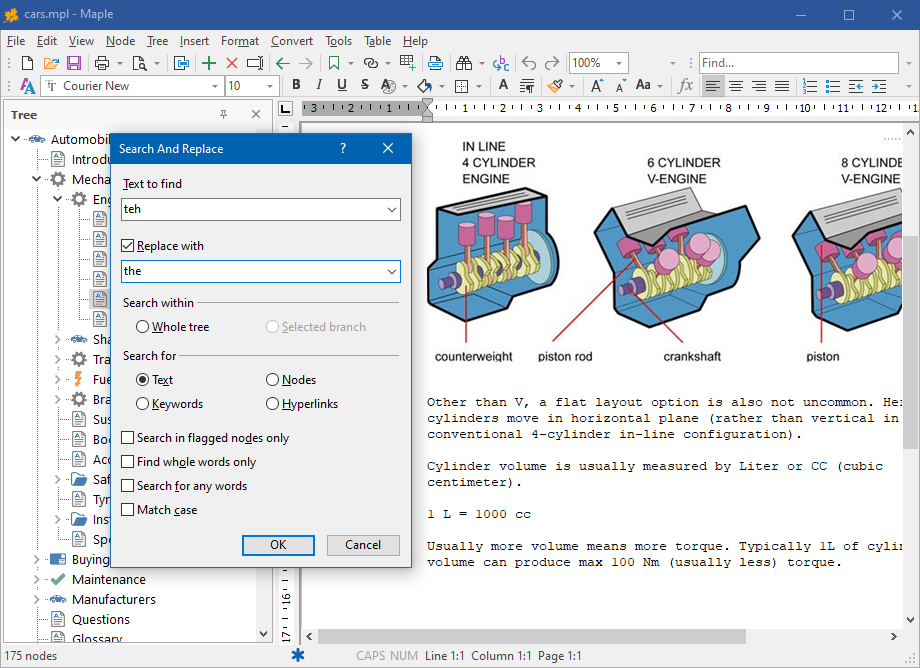920x668 pixels.
Task: Insert a table using grid icon
Action: (407, 63)
